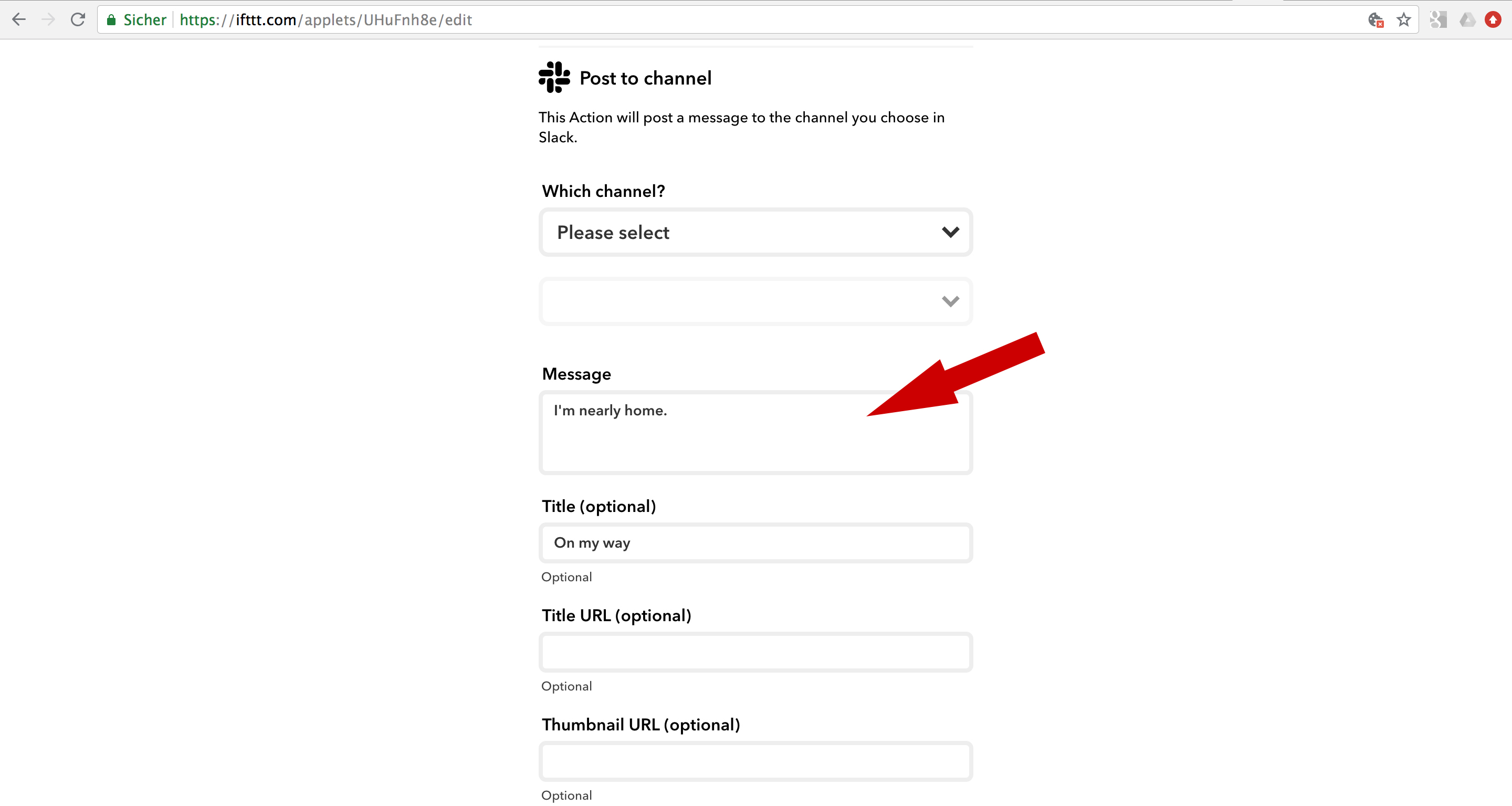Screen dimensions: 1512x806
Task: Open the blocked cookies indicator icon
Action: 1375,20
